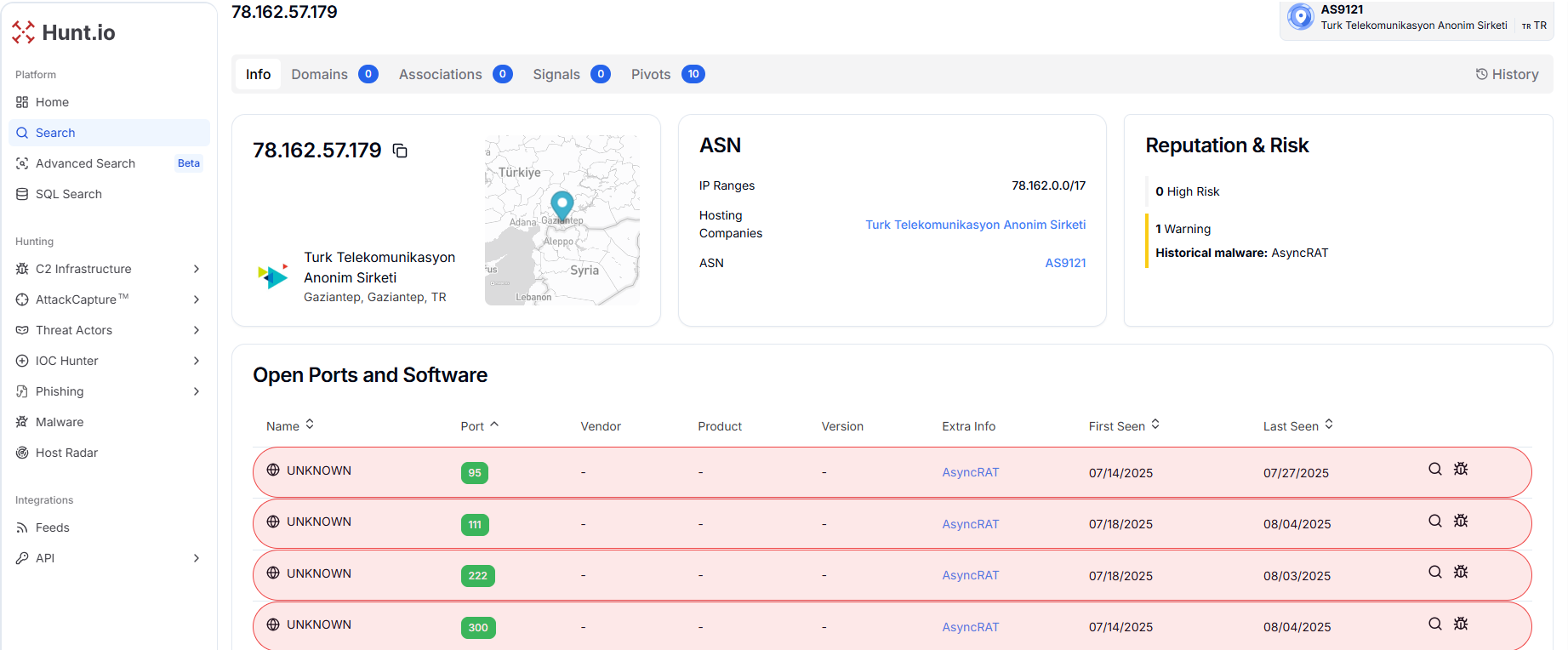
Task: Click the Turk Telekom company logo
Action: pyautogui.click(x=273, y=277)
